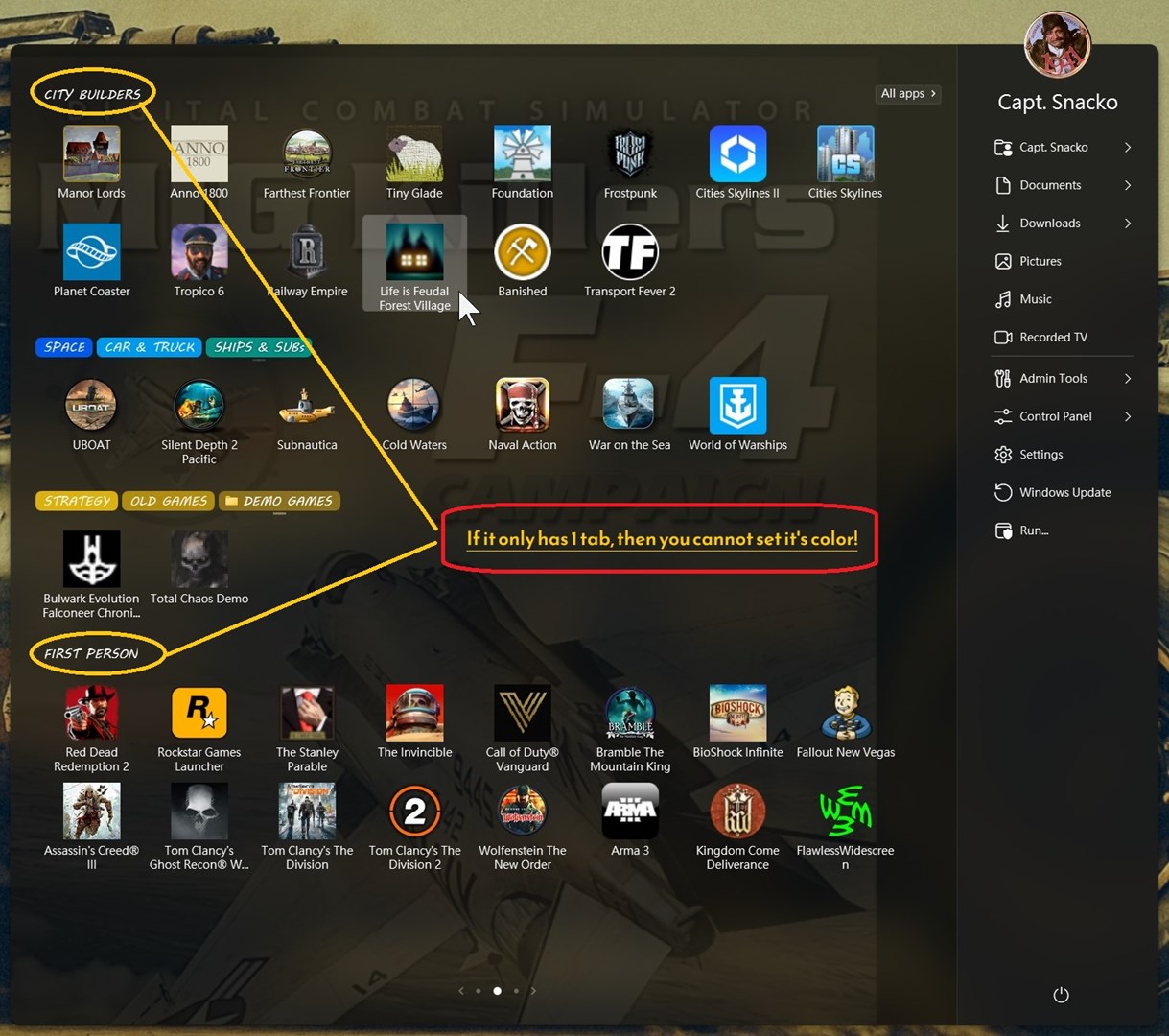Switch to the SPACE tab
1169x1036 pixels.
tap(64, 347)
